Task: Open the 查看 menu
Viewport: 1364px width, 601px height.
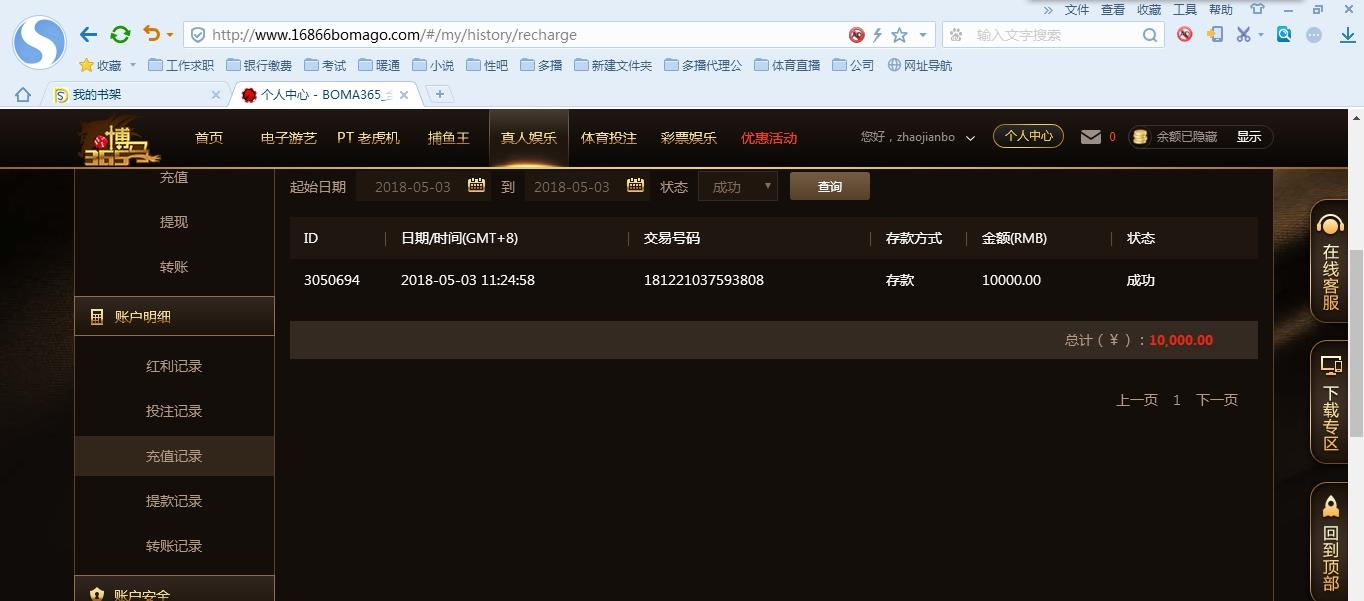Action: [x=1113, y=9]
